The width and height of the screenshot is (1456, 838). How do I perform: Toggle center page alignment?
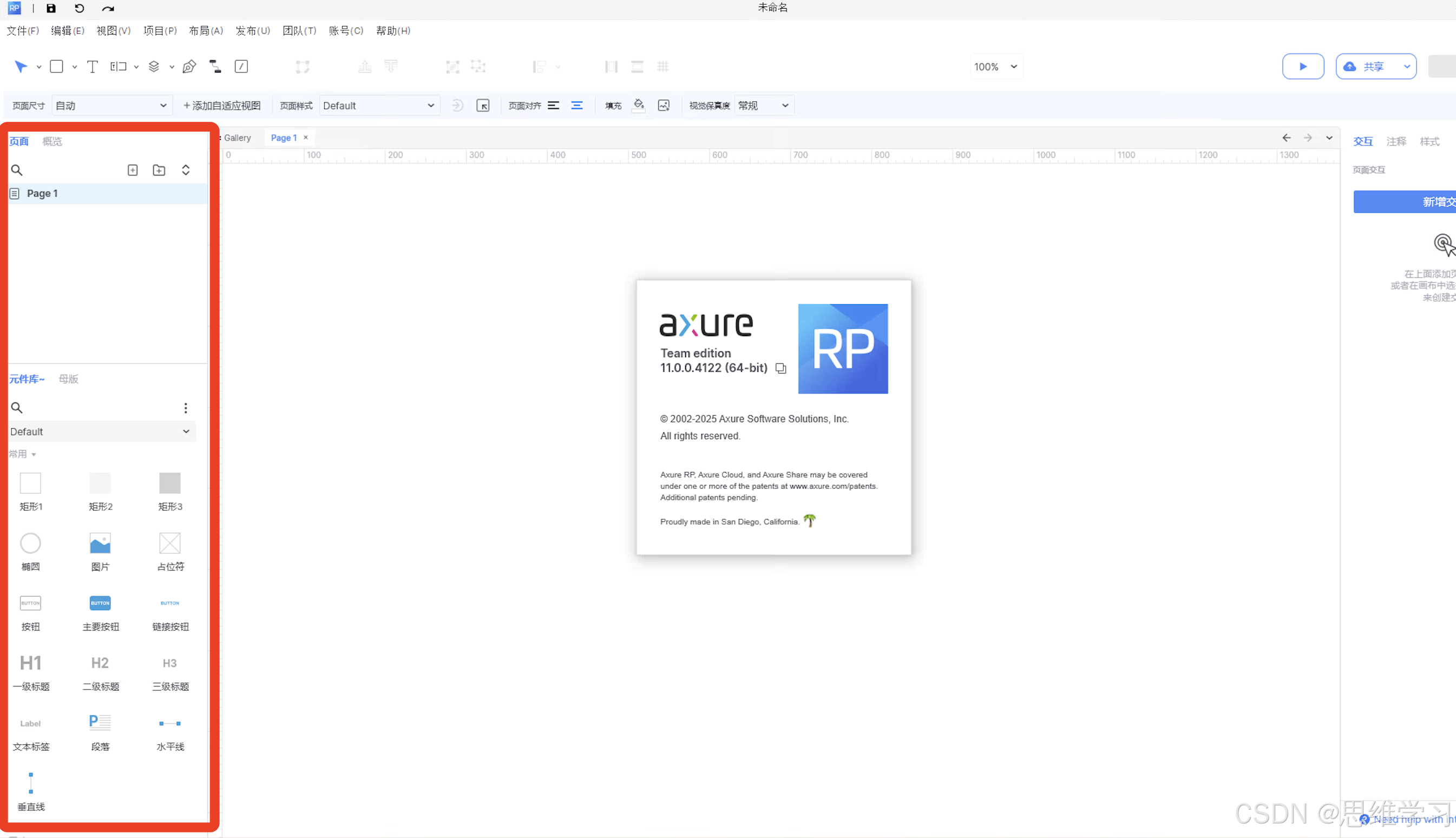576,106
